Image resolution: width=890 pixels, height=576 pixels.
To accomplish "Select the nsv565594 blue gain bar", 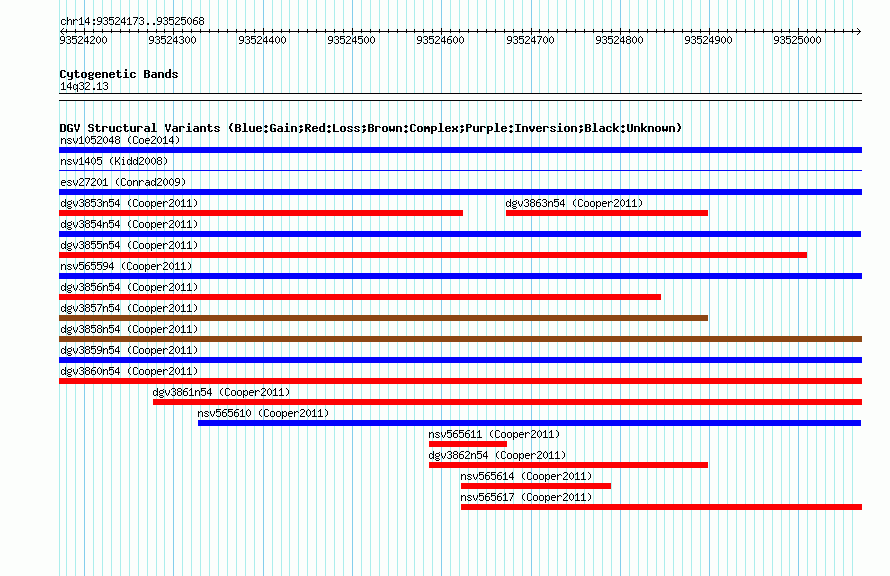I will (460, 276).
